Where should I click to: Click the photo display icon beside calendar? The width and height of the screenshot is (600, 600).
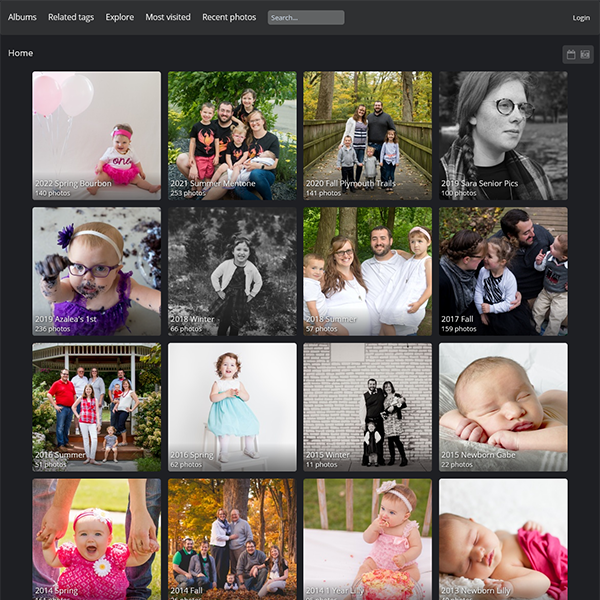(x=585, y=54)
